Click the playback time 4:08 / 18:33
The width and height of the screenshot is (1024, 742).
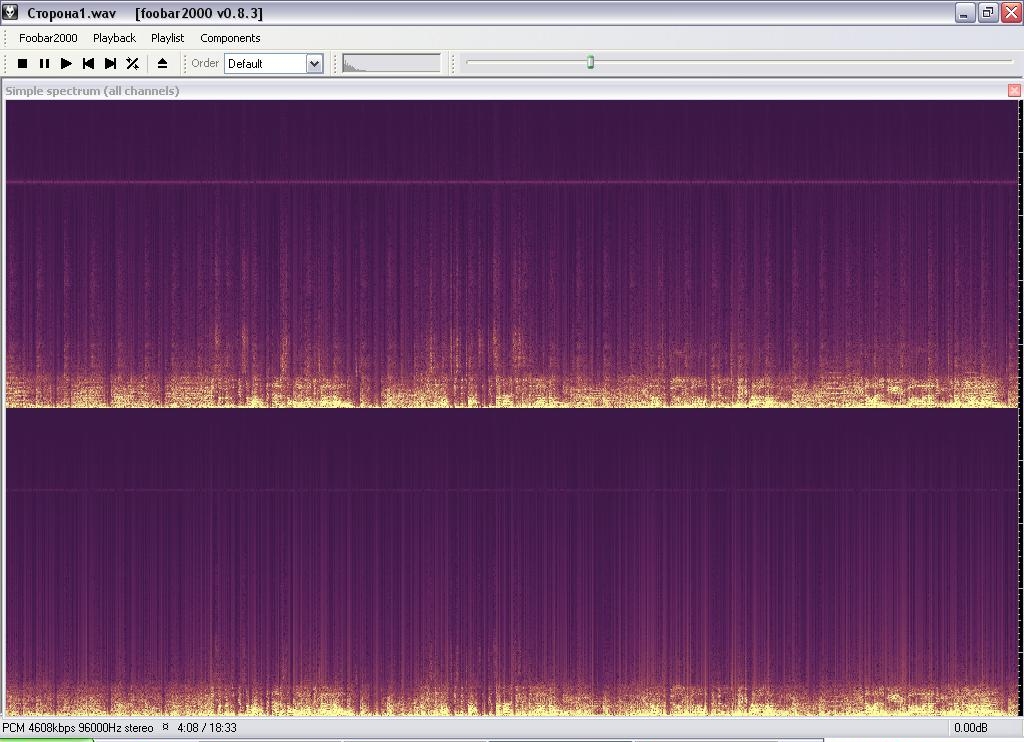tap(206, 728)
